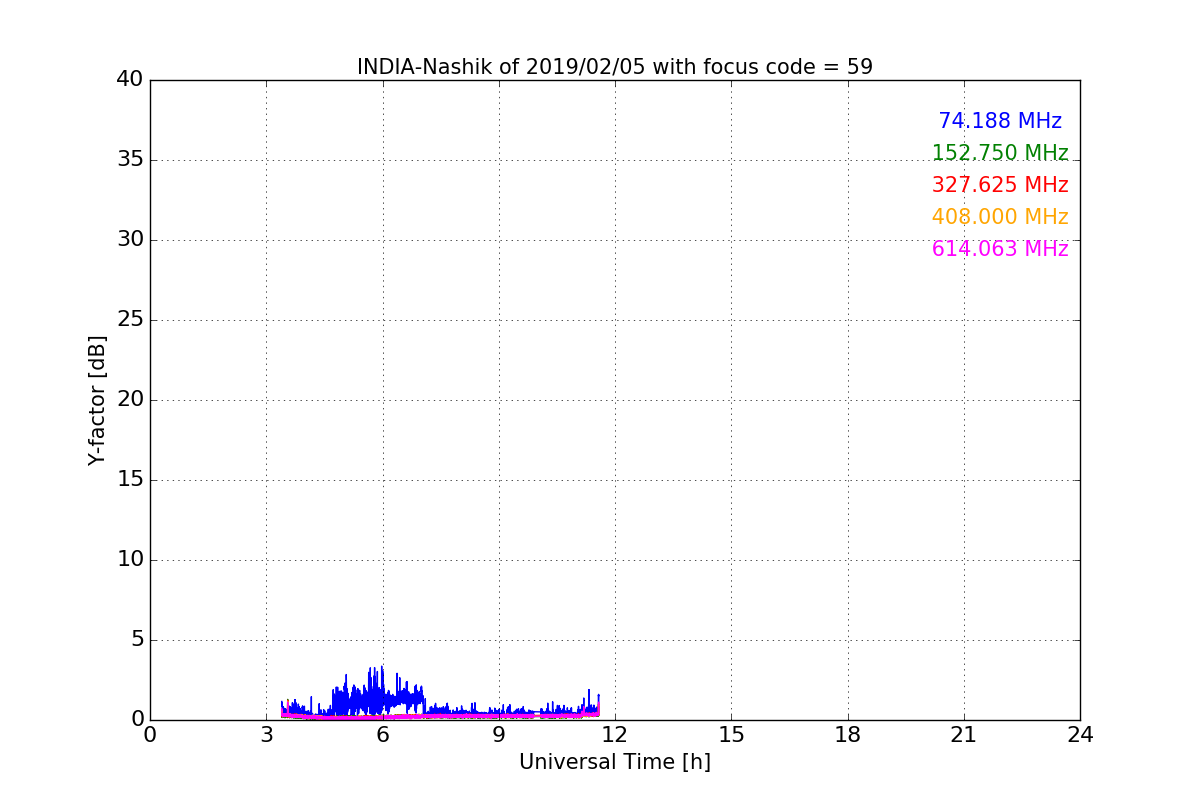The image size is (1200, 800).
Task: Click the blue 74.188 MHz data peaks
Action: click(380, 692)
